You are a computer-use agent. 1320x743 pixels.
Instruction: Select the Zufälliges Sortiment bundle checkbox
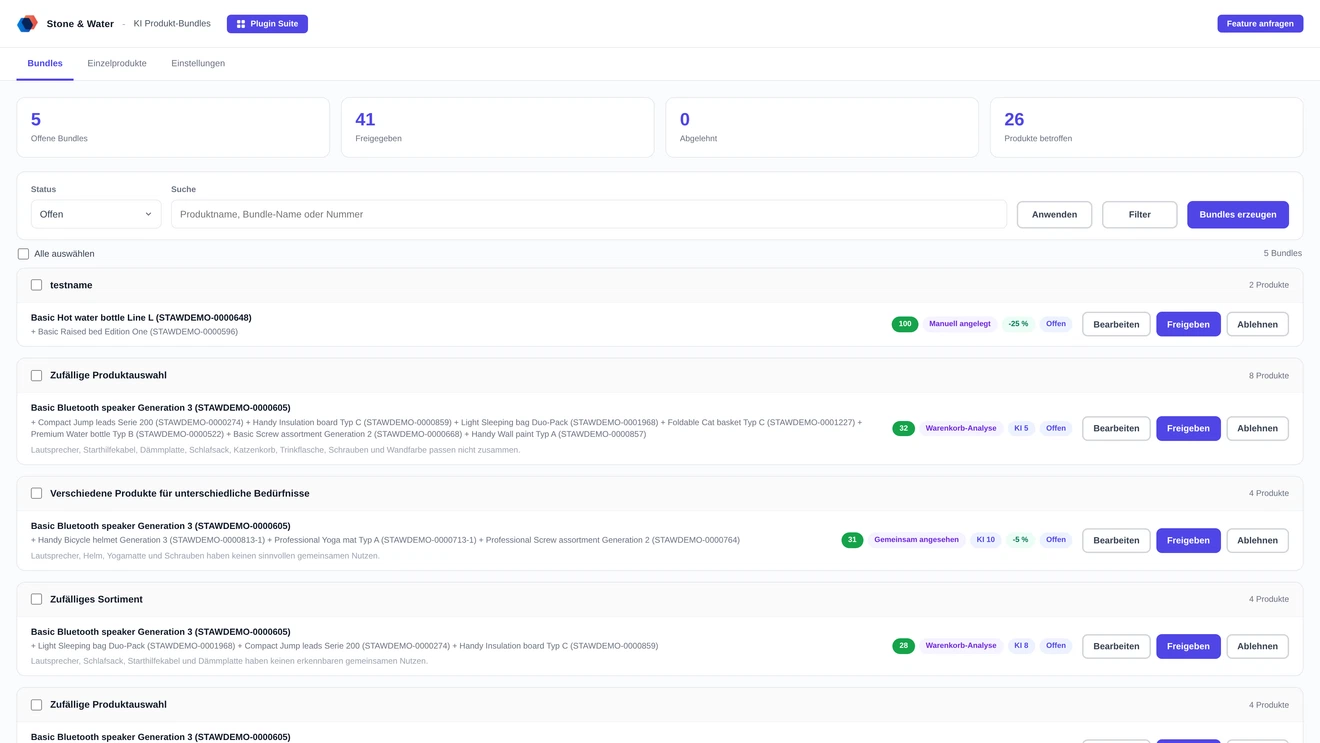[36, 599]
